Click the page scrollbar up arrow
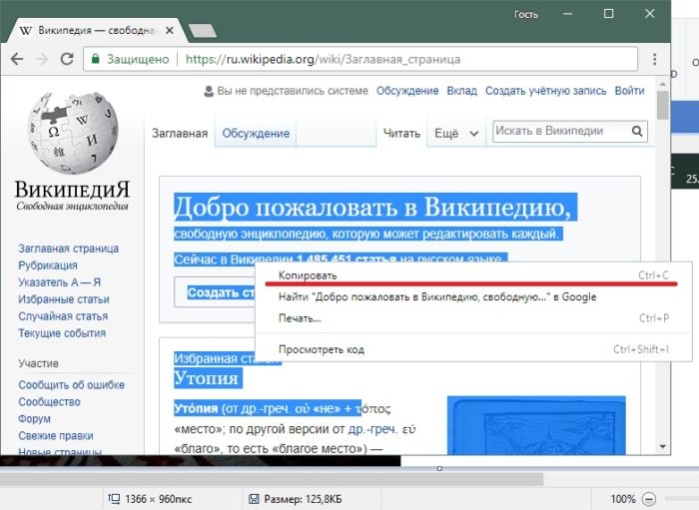699x510 pixels. (662, 84)
